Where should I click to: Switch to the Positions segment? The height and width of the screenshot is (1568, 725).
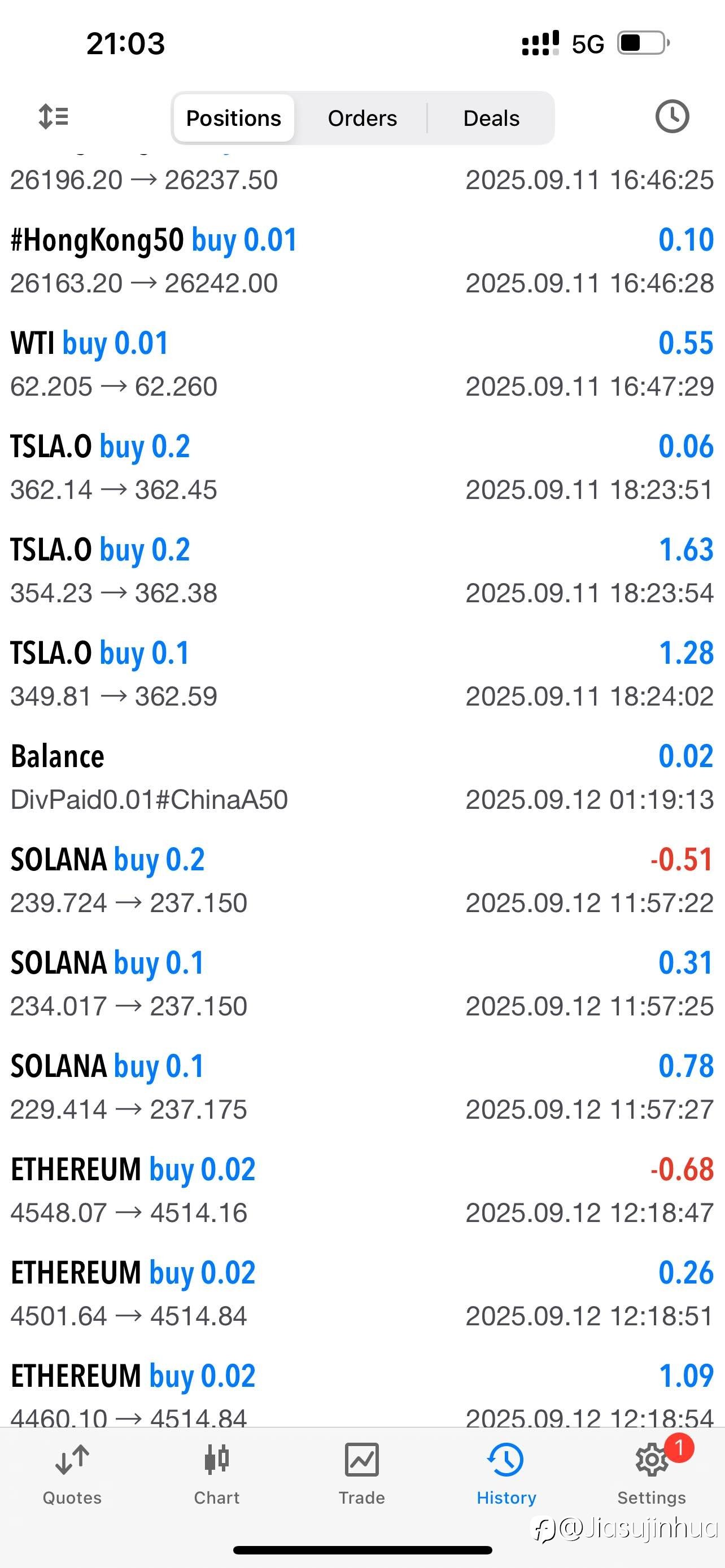click(x=234, y=118)
